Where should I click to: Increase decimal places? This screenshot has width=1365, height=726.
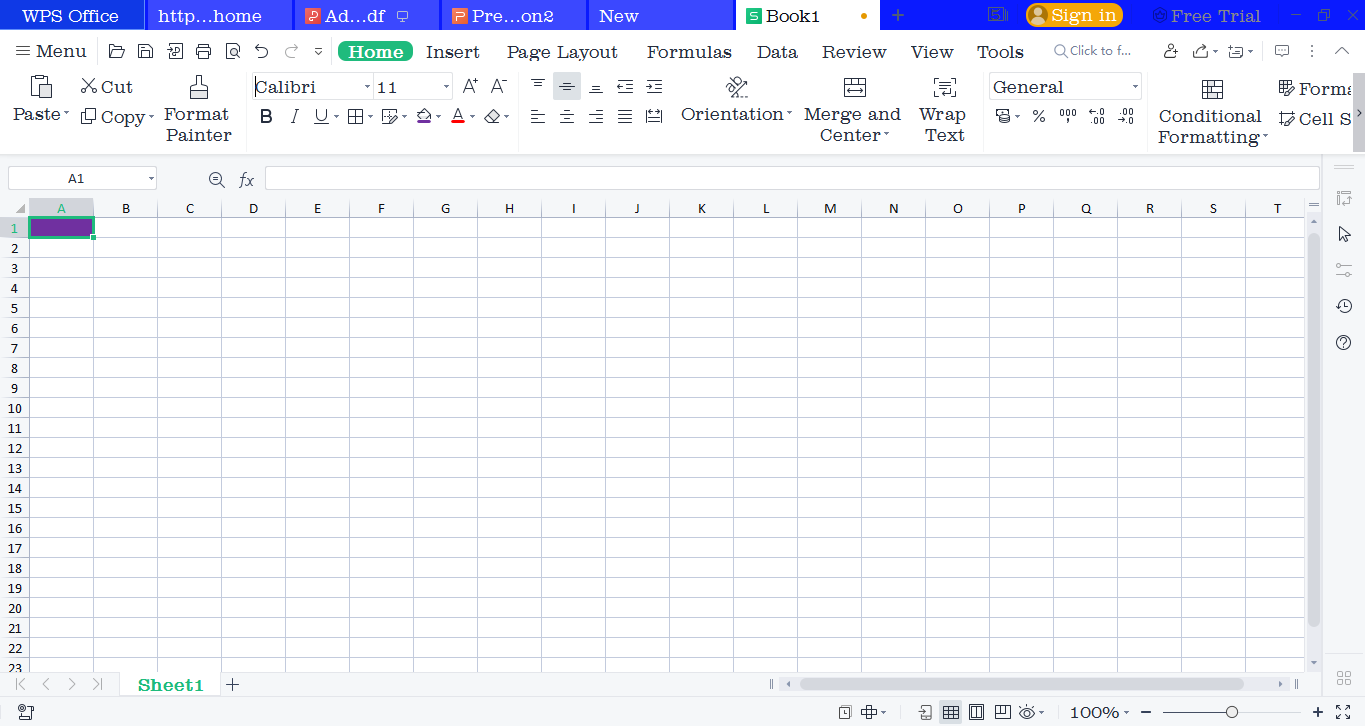click(x=1096, y=116)
